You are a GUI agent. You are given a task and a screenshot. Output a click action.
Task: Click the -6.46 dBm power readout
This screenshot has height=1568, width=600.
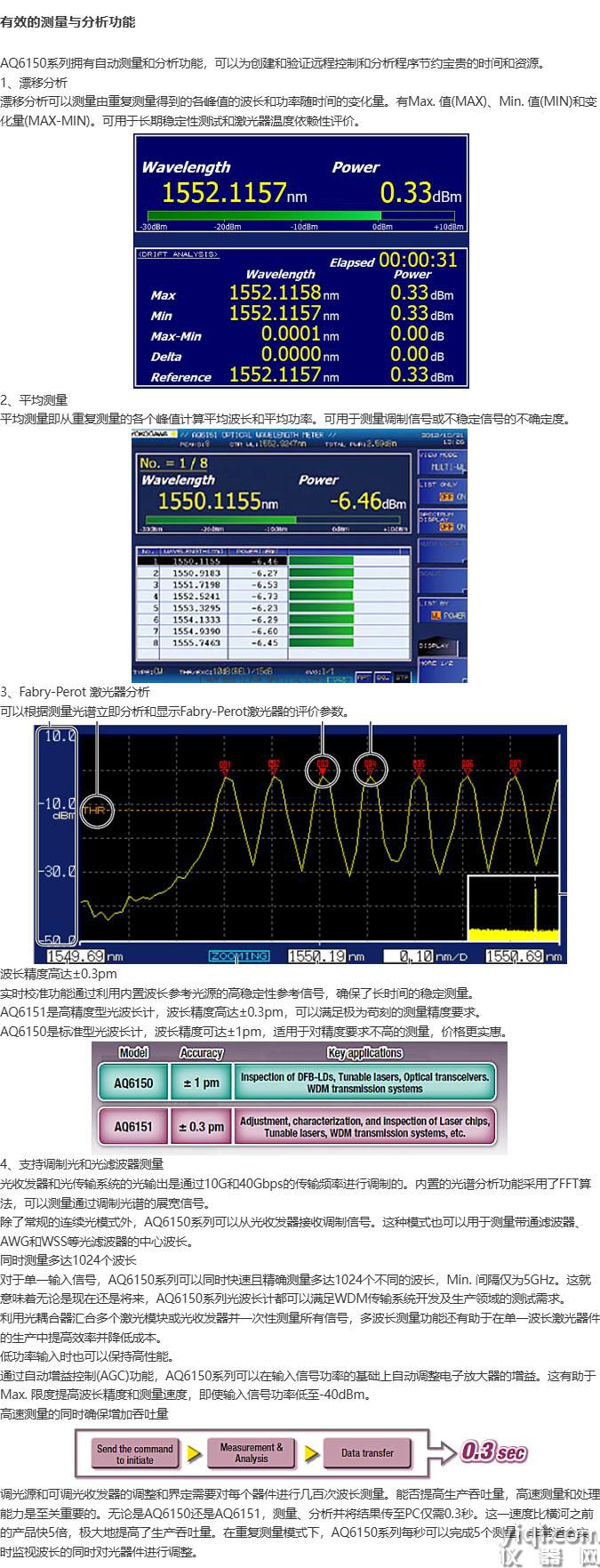pyautogui.click(x=368, y=501)
